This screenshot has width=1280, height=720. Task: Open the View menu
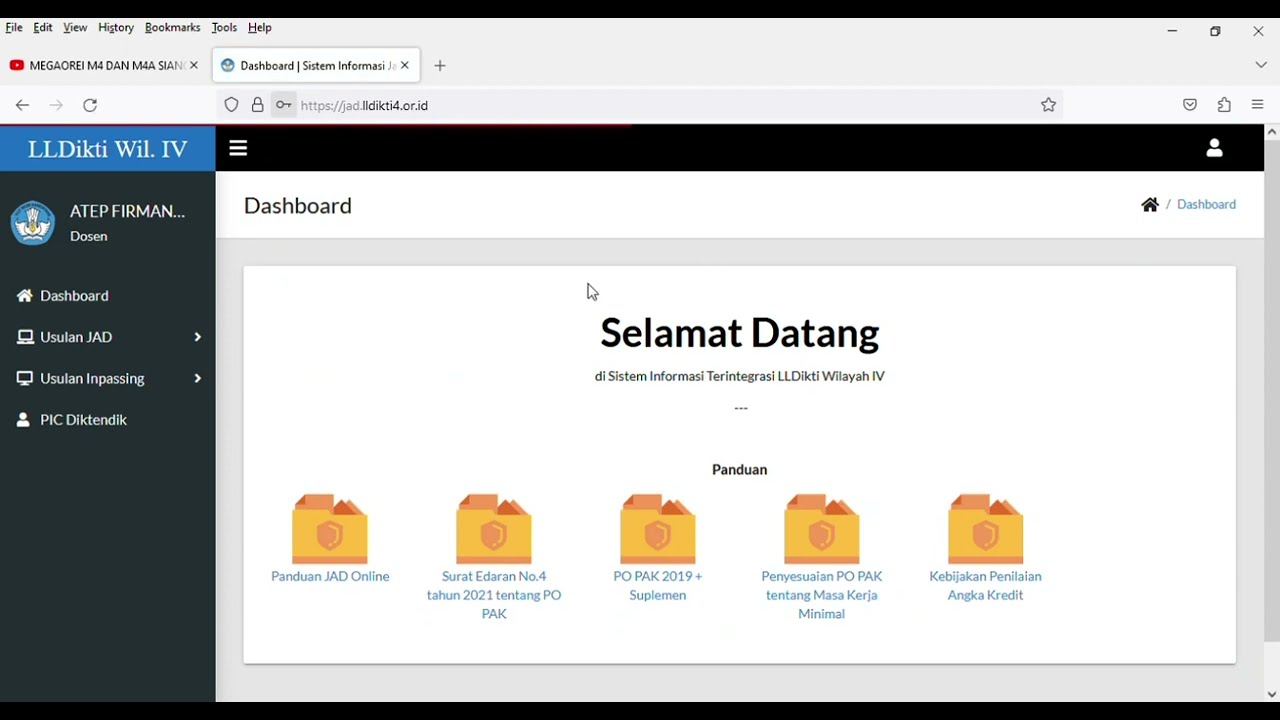tap(75, 28)
